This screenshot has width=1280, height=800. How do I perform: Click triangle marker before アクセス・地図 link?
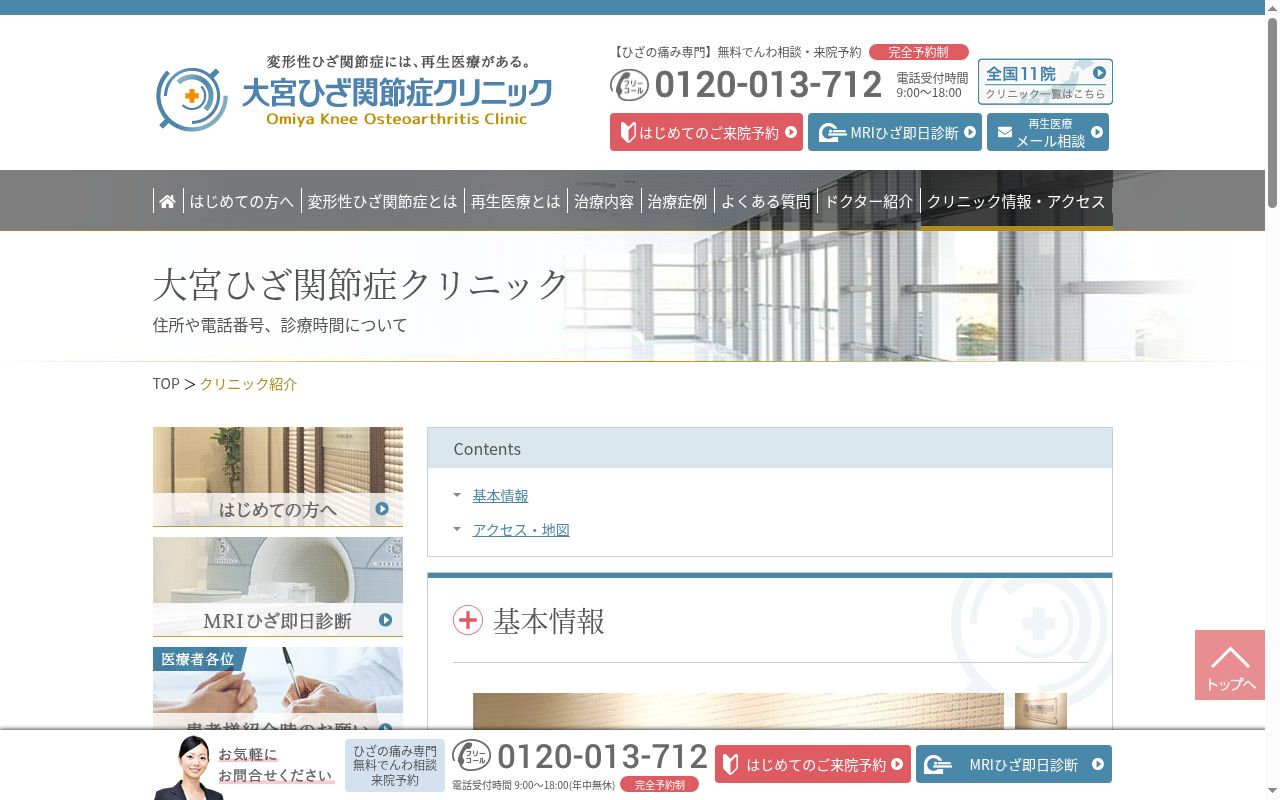click(457, 529)
